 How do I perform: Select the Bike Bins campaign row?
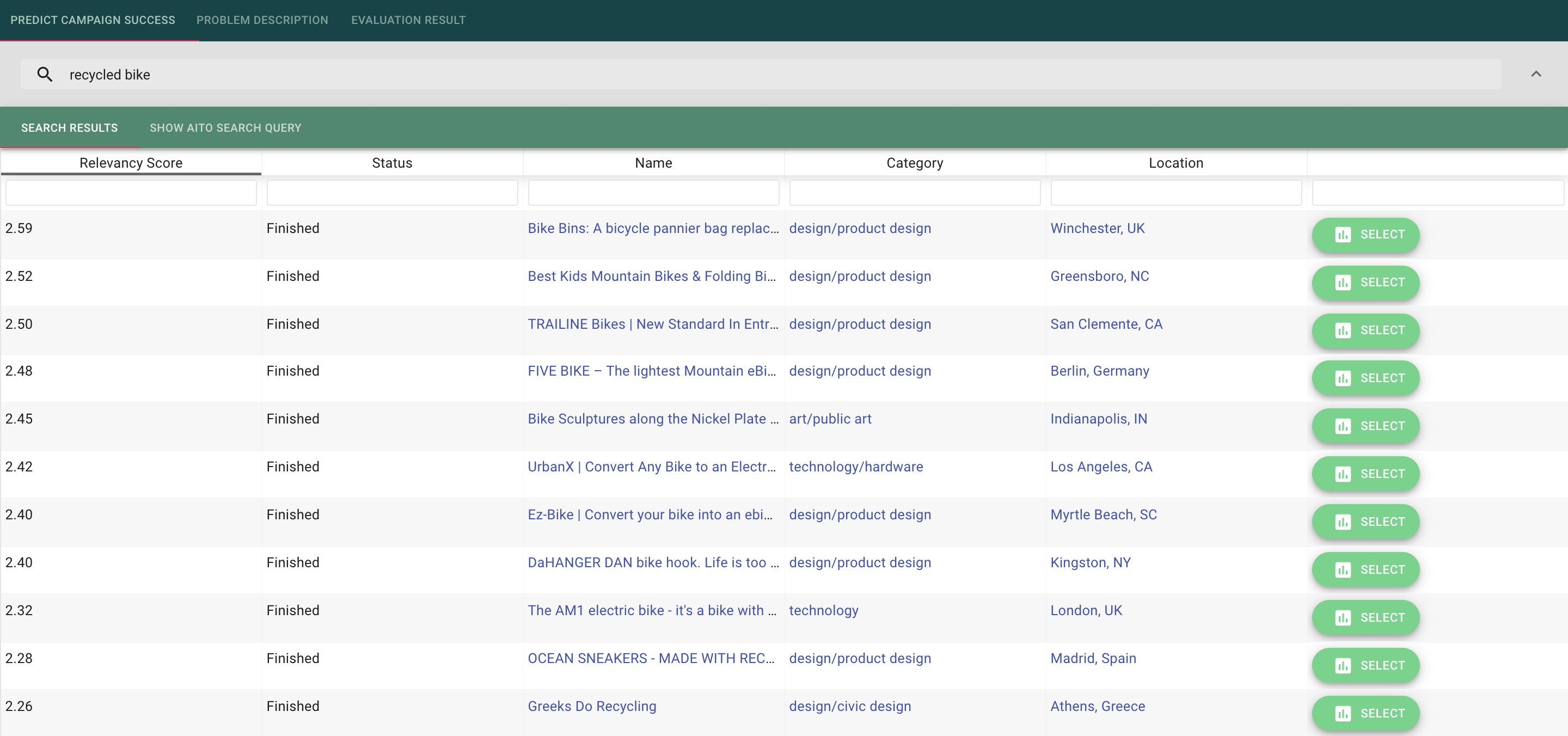(x=1365, y=235)
